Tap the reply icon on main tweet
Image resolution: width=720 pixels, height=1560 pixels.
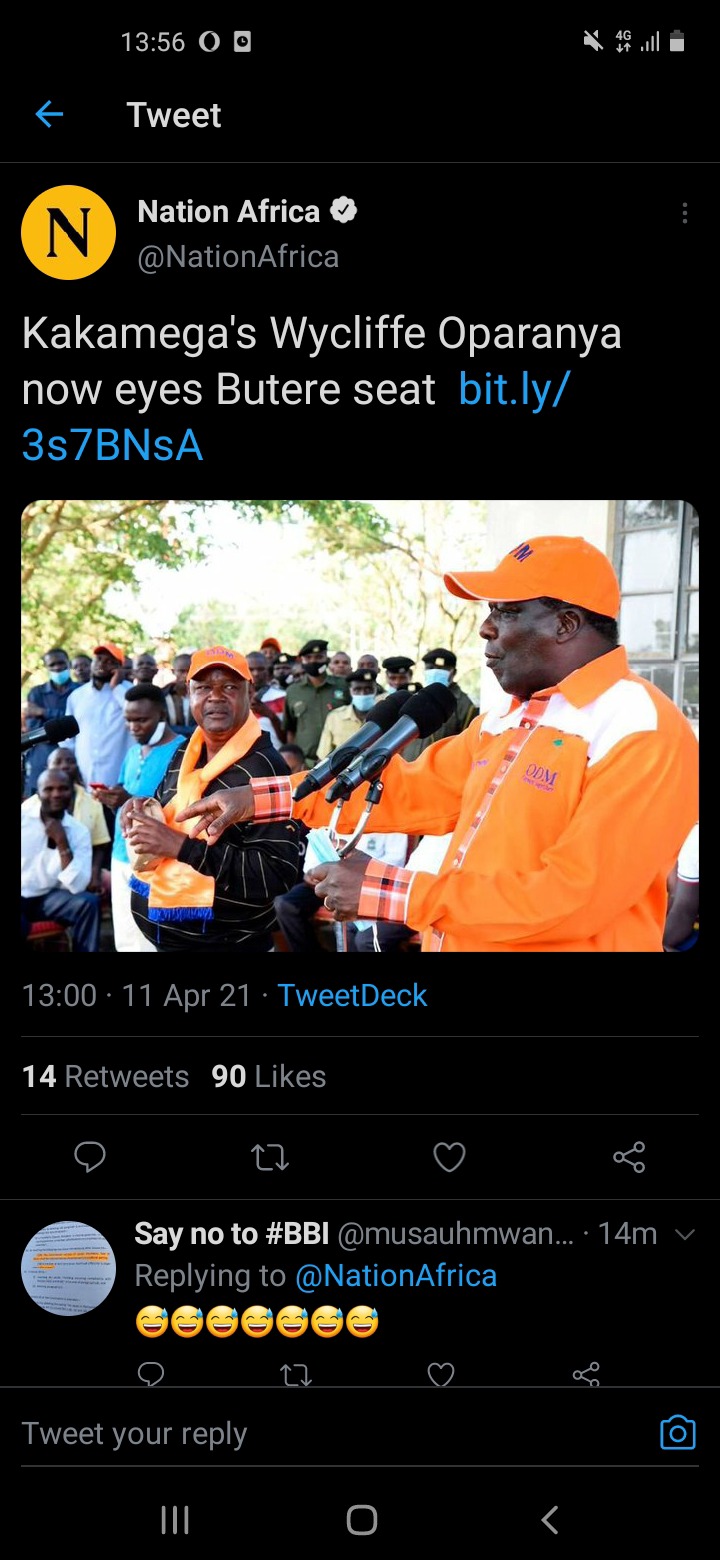tap(90, 1157)
